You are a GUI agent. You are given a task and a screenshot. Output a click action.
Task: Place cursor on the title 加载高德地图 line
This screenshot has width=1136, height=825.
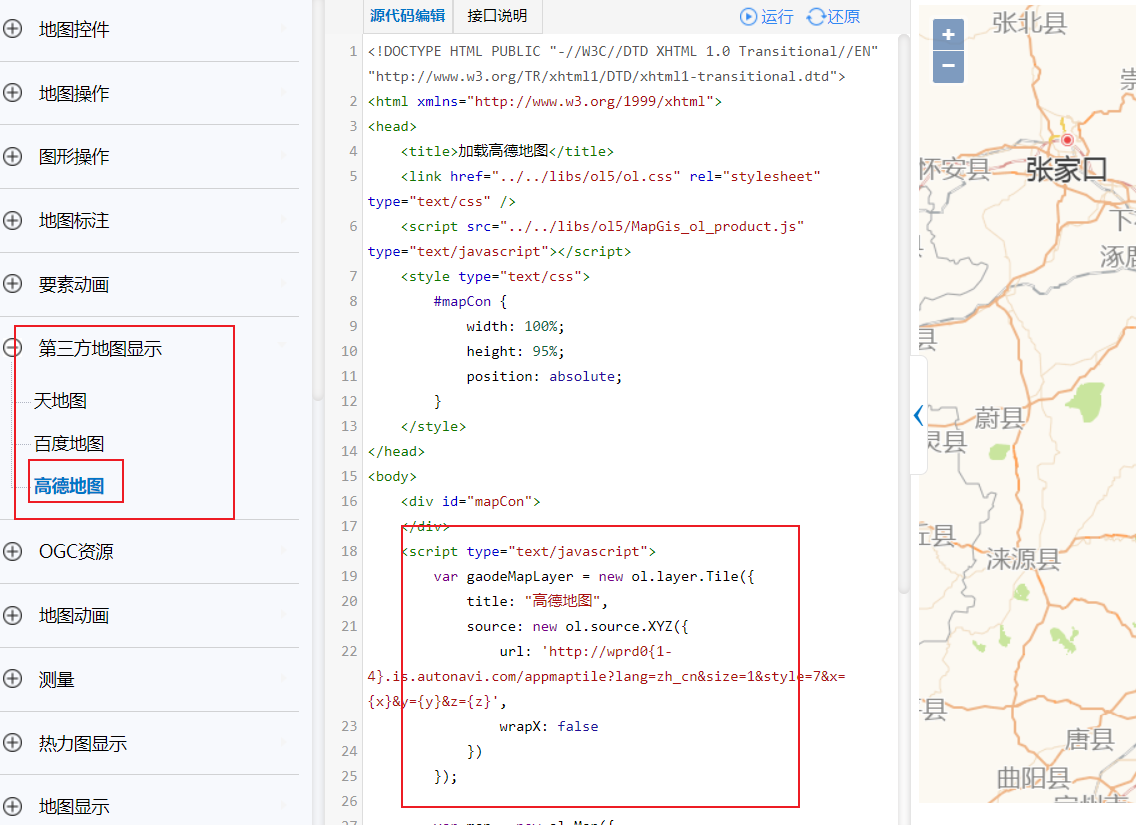(507, 151)
